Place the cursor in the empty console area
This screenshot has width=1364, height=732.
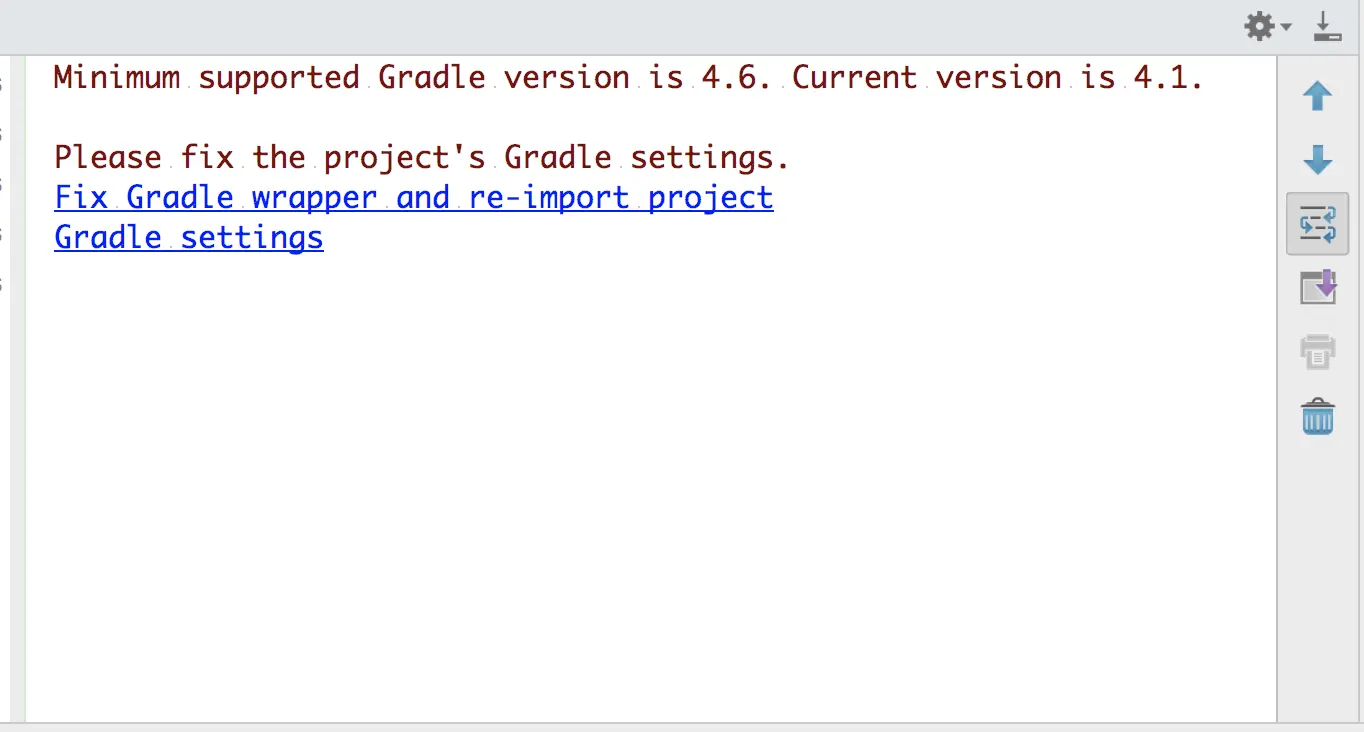(x=650, y=480)
